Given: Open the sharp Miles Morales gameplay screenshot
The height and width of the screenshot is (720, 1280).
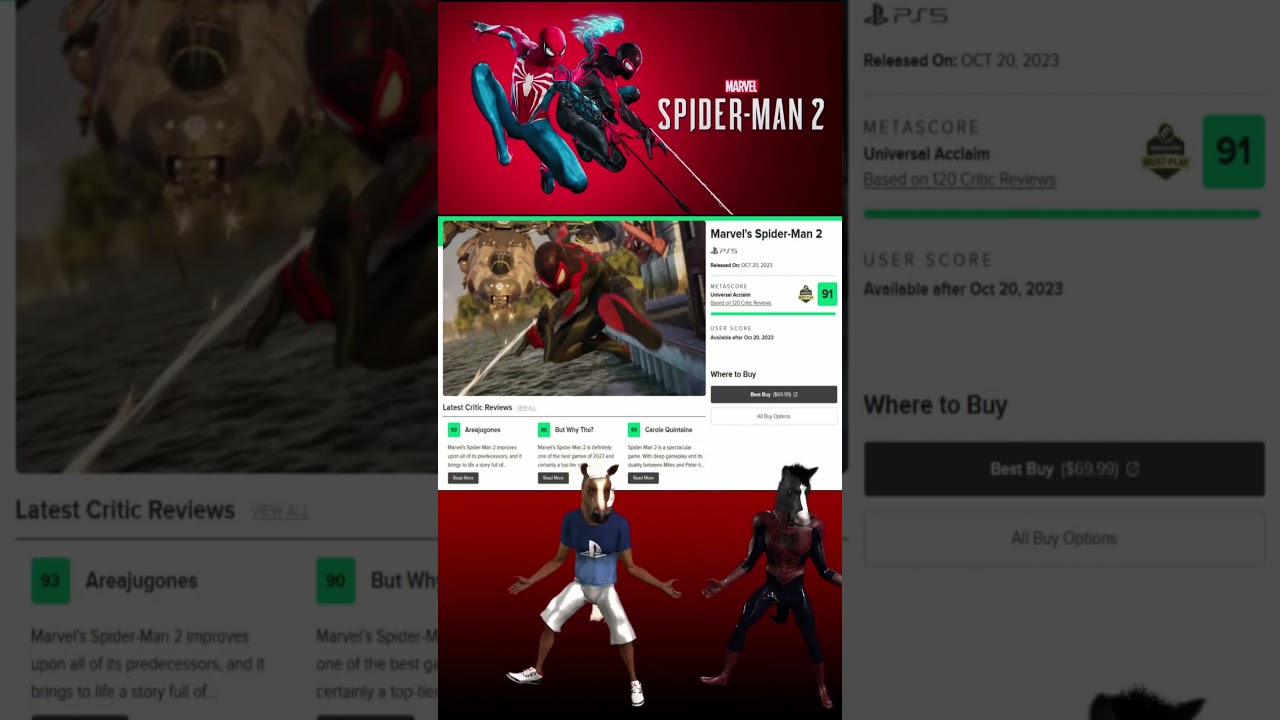Looking at the screenshot, I should (x=574, y=309).
